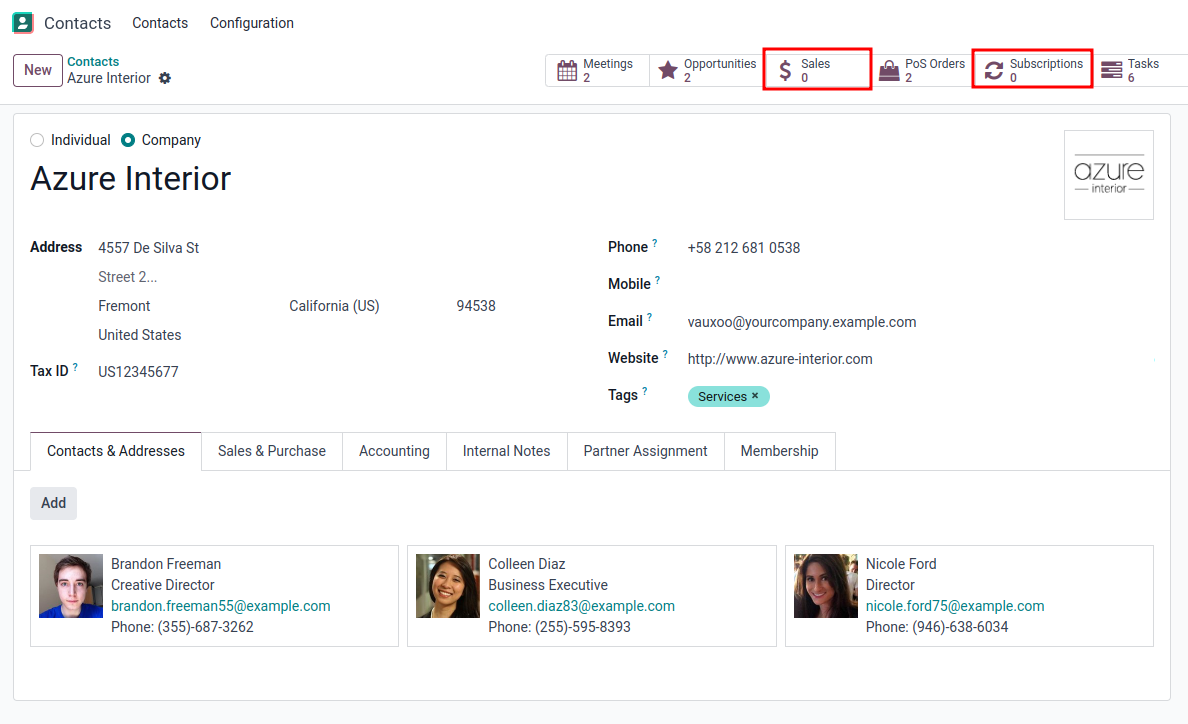Image resolution: width=1188 pixels, height=724 pixels.
Task: Click the Contacts app logo icon
Action: click(23, 23)
